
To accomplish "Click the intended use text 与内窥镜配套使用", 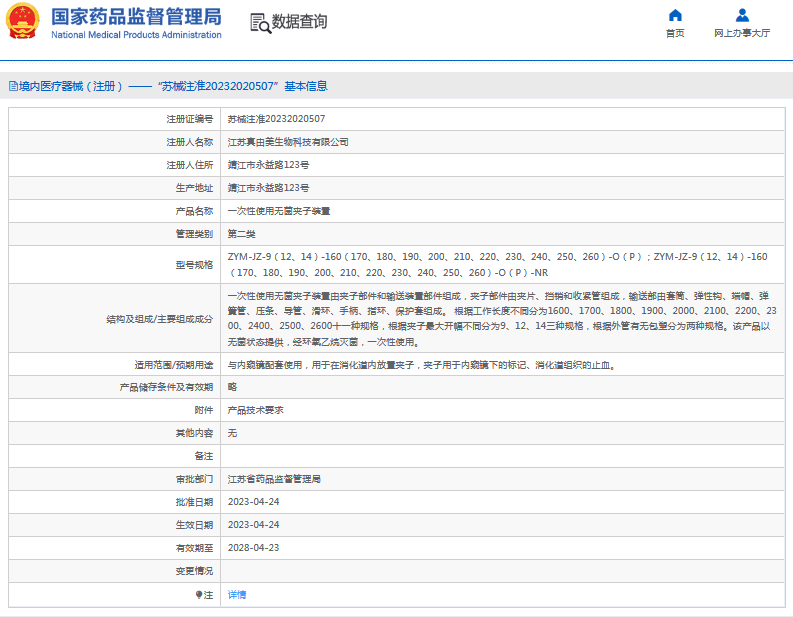I will coord(421,365).
